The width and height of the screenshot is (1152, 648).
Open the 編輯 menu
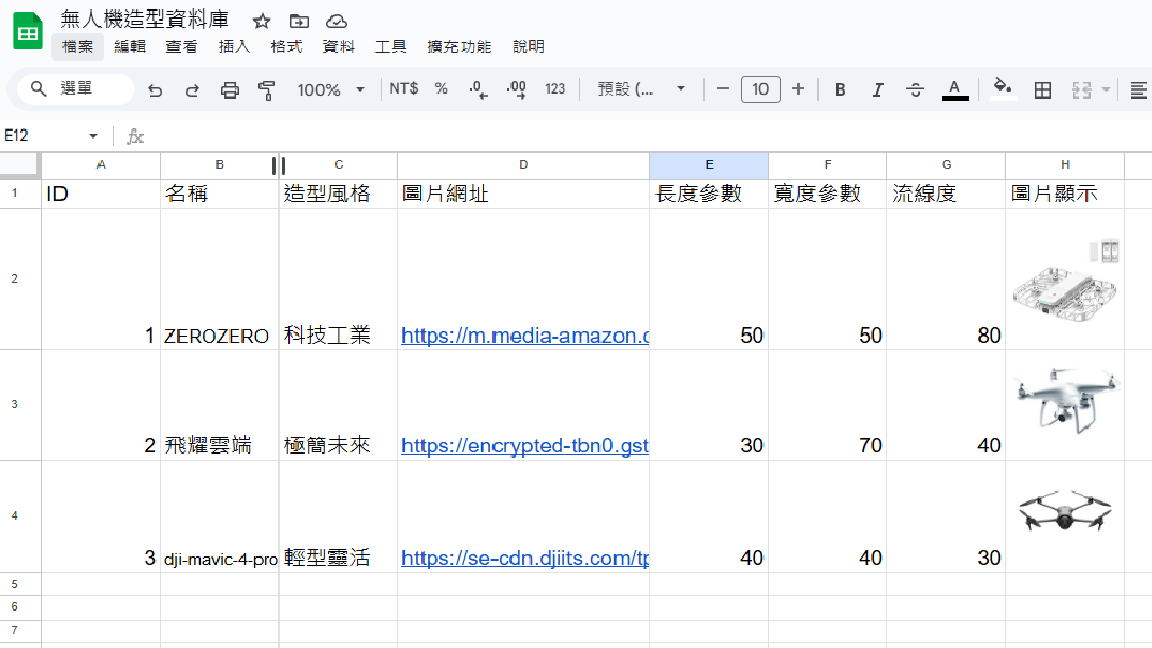coord(130,46)
